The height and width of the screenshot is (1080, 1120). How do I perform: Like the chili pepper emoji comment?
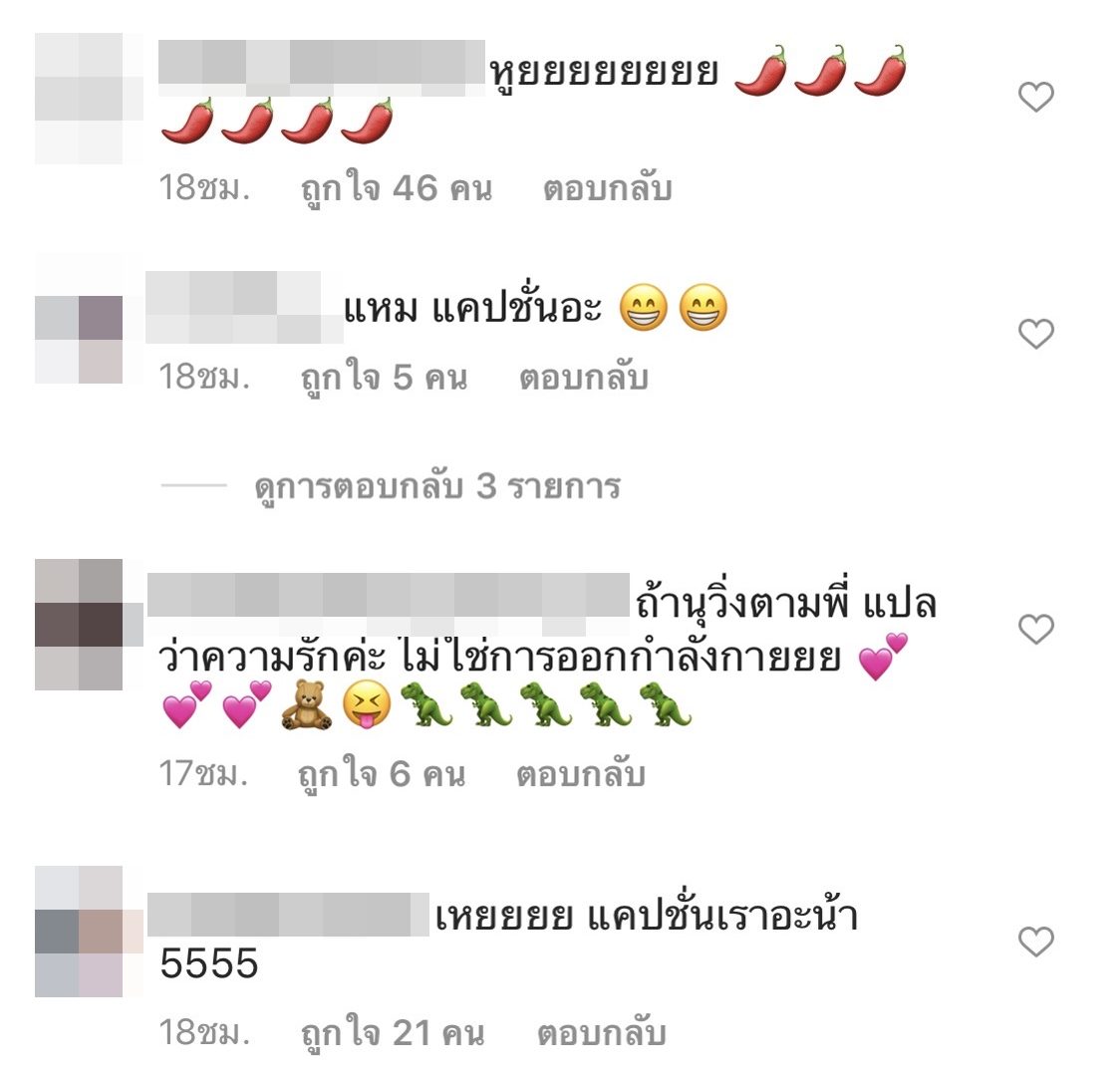pyautogui.click(x=1035, y=97)
